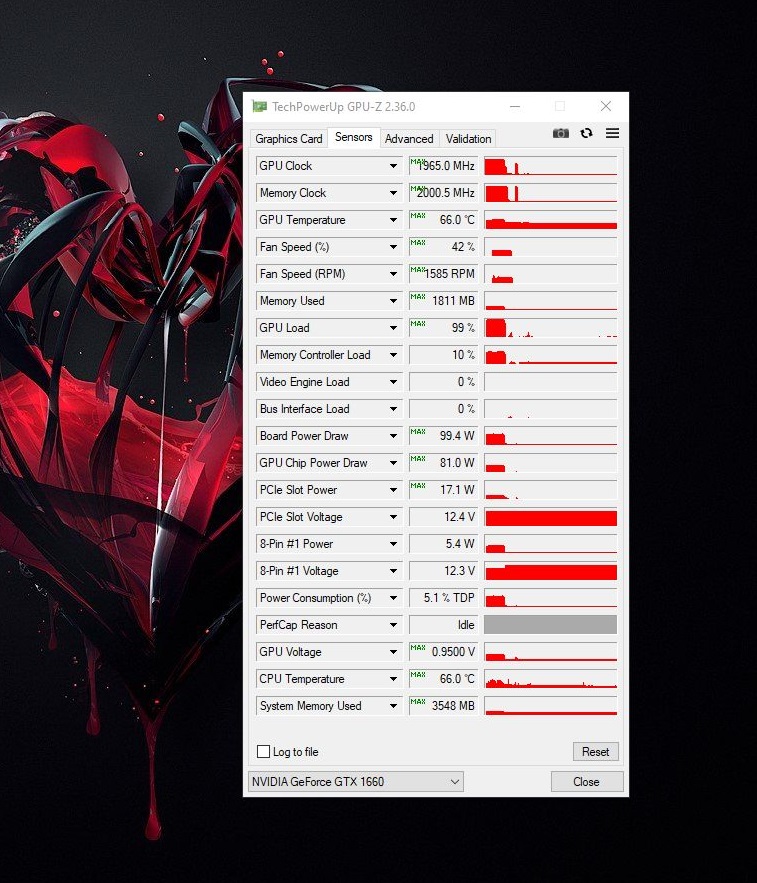Viewport: 757px width, 883px height.
Task: Click the GPU Clock history graph
Action: tap(551, 166)
